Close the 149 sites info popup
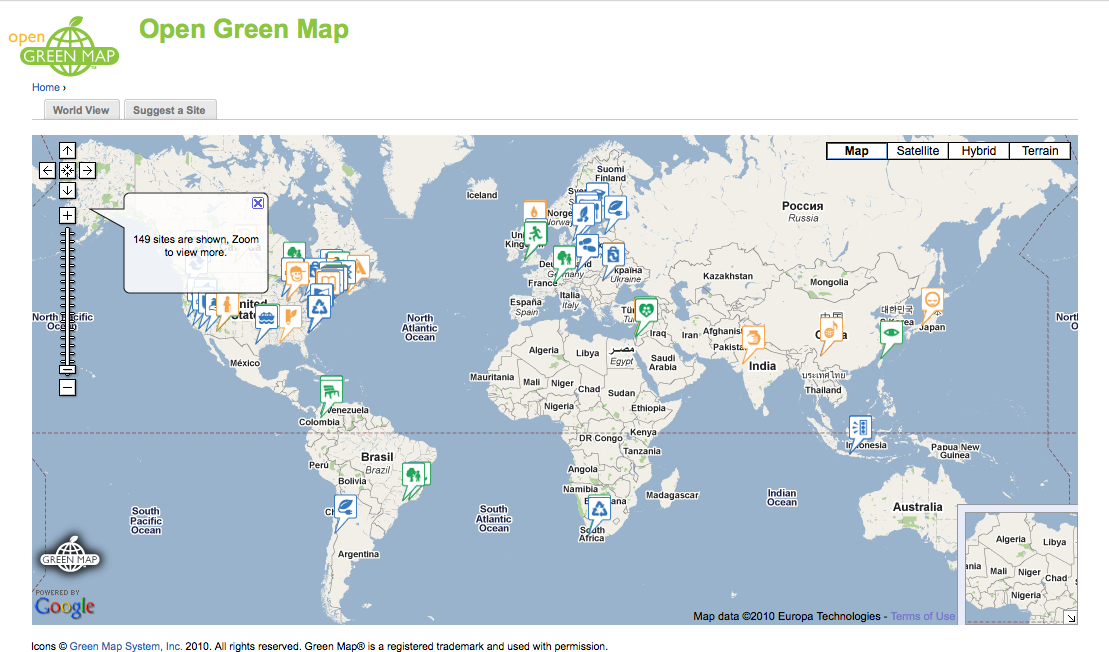 (258, 203)
